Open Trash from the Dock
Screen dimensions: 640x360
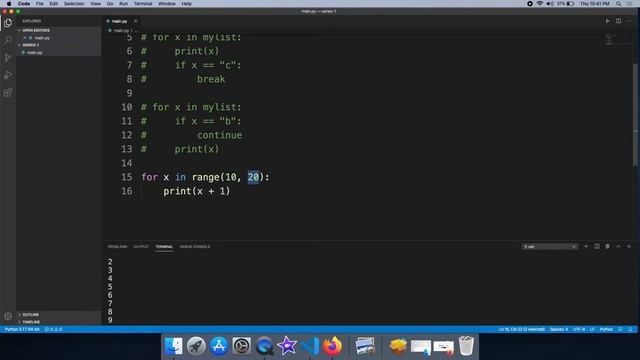coord(466,346)
